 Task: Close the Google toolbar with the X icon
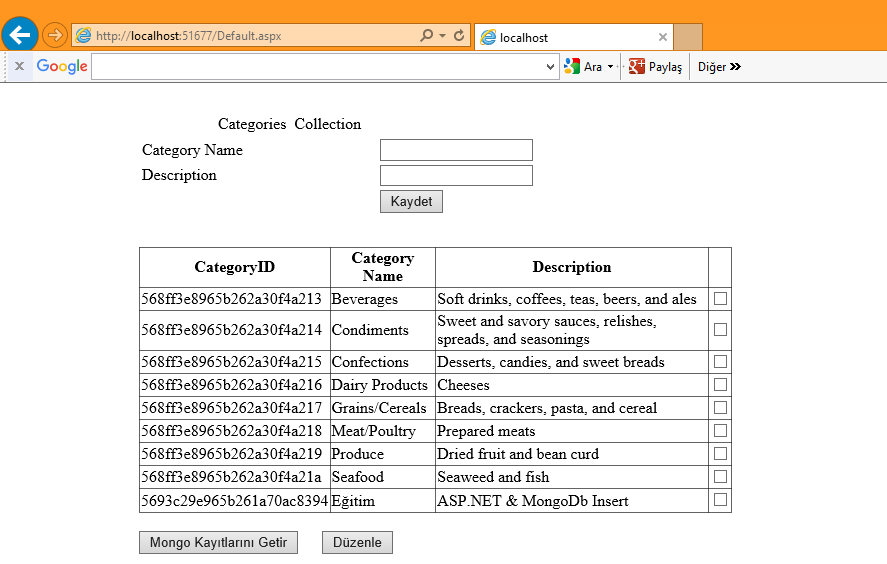point(18,67)
